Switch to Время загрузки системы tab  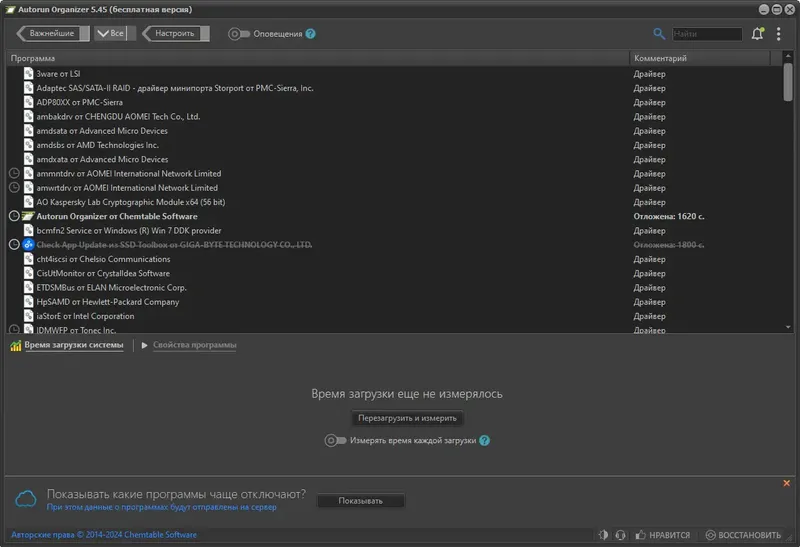(73, 345)
